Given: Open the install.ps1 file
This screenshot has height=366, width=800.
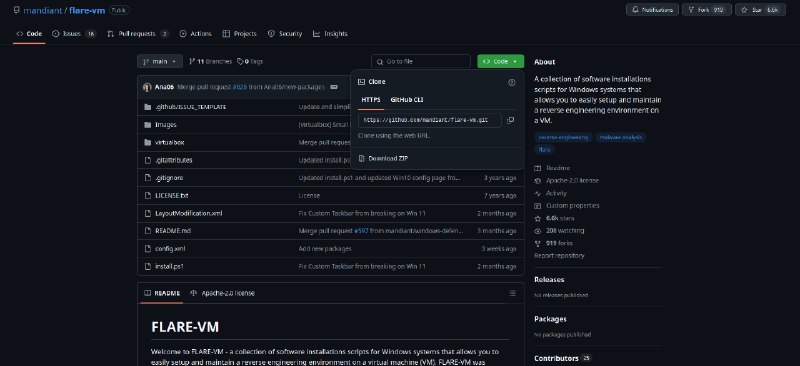Looking at the screenshot, I should pyautogui.click(x=169, y=266).
